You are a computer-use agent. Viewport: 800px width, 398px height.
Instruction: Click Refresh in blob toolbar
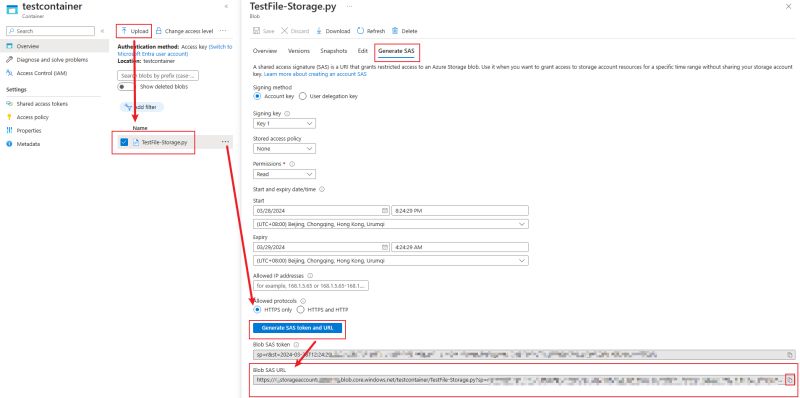[371, 31]
